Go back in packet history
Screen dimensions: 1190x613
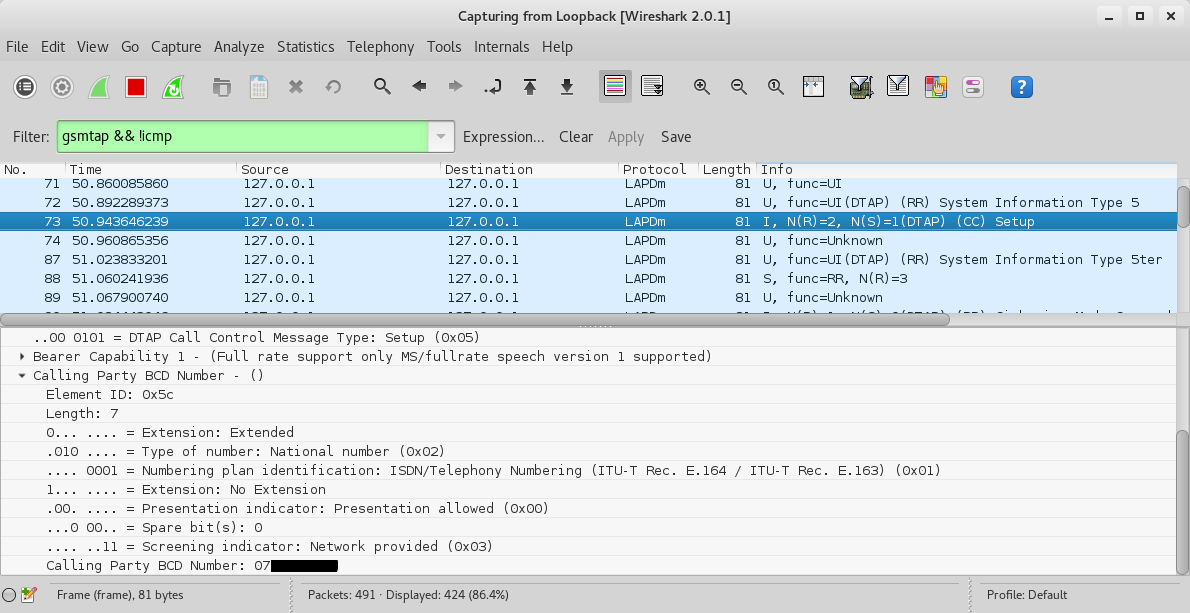(419, 86)
